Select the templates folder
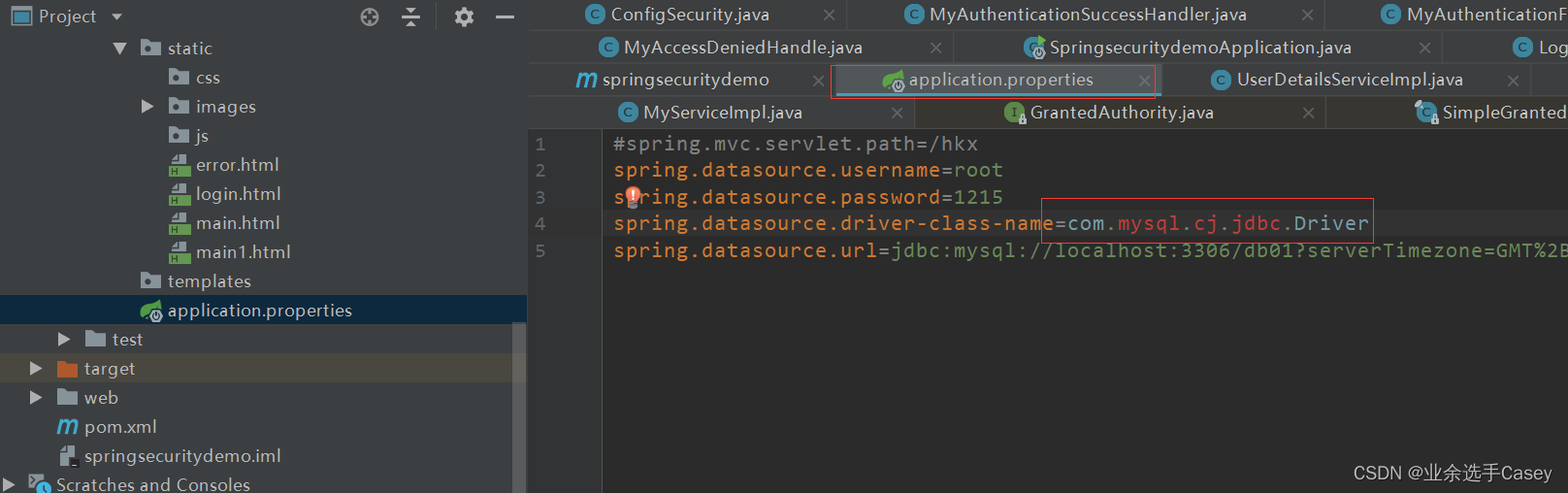The width and height of the screenshot is (1568, 493). (209, 281)
